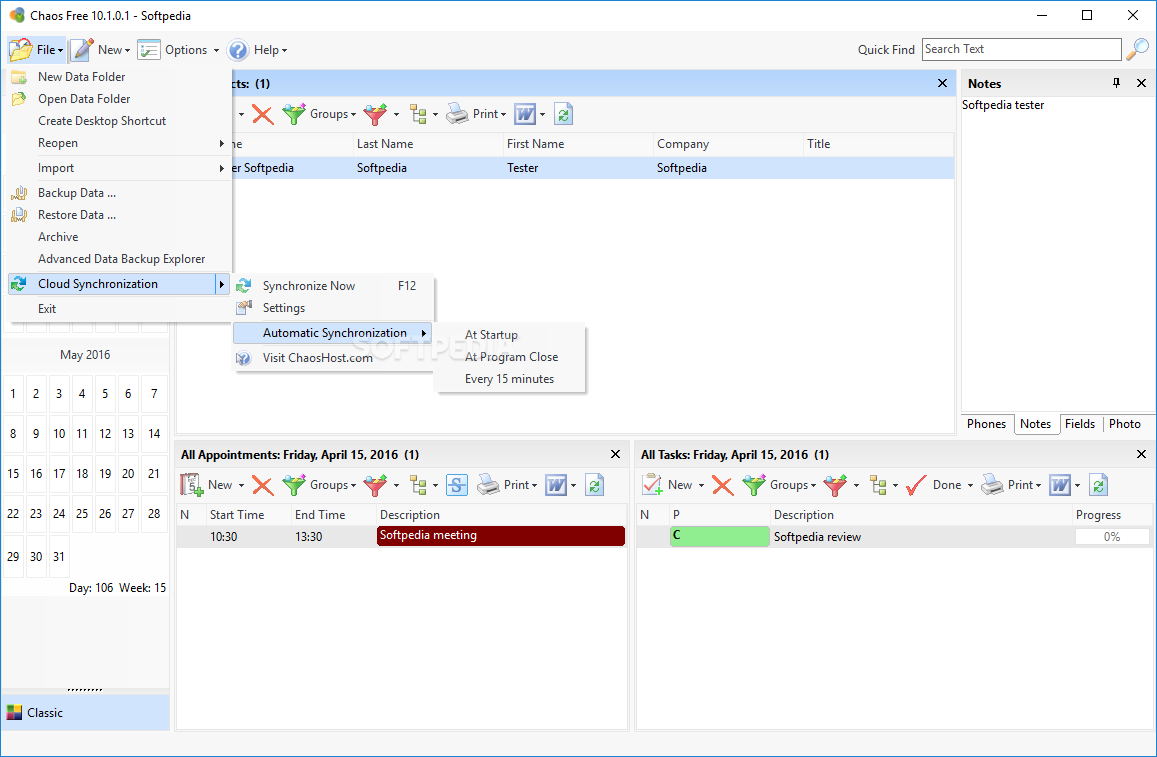The image size is (1157, 757).
Task: Select Synchronize Now menu item
Action: tap(334, 286)
